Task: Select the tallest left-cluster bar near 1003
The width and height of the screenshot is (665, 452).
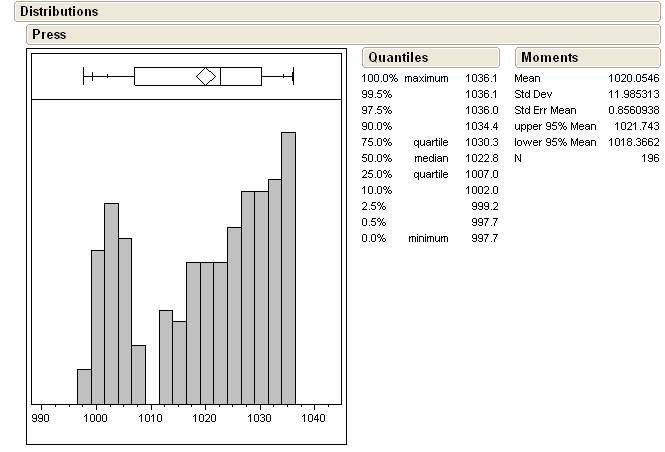Action: click(111, 302)
